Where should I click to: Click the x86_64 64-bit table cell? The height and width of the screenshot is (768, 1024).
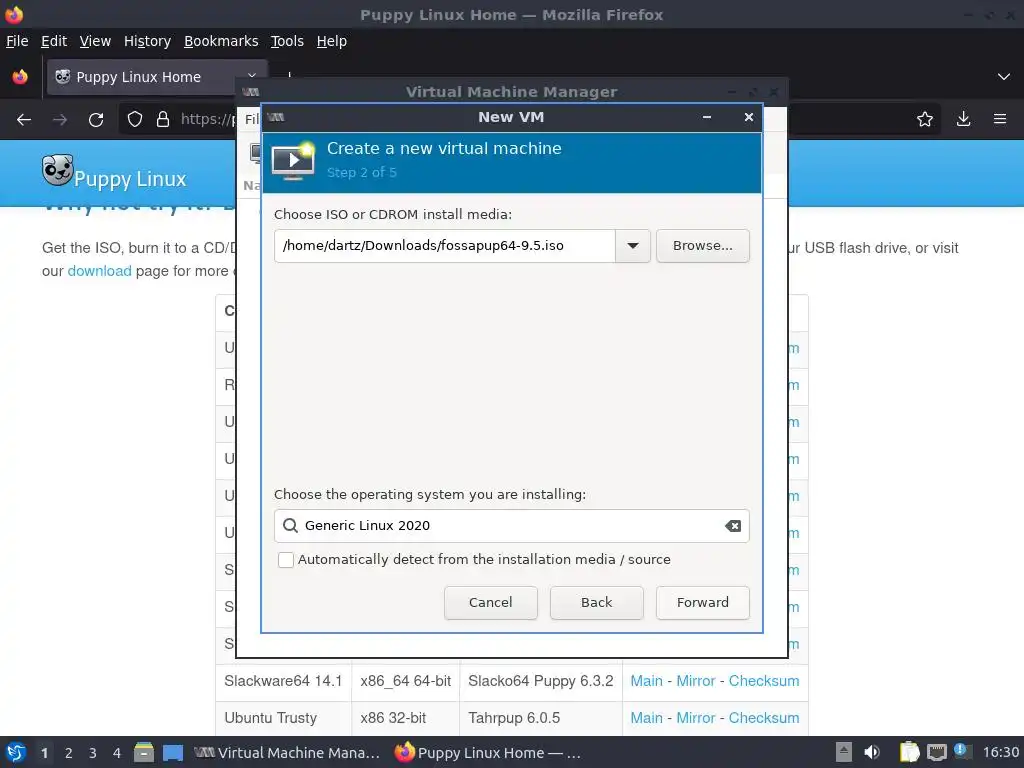(406, 681)
